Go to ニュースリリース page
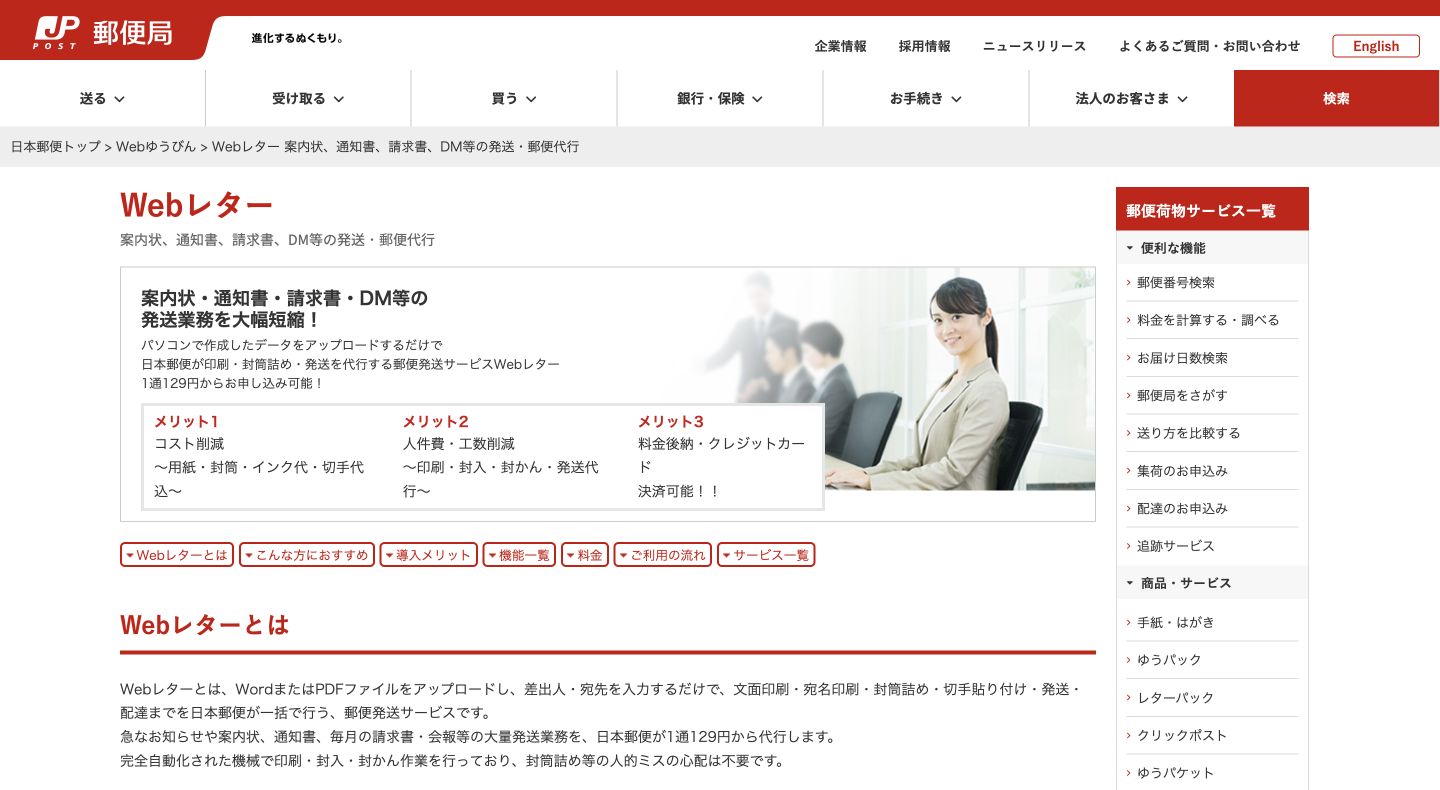The width and height of the screenshot is (1440, 790). [1034, 46]
